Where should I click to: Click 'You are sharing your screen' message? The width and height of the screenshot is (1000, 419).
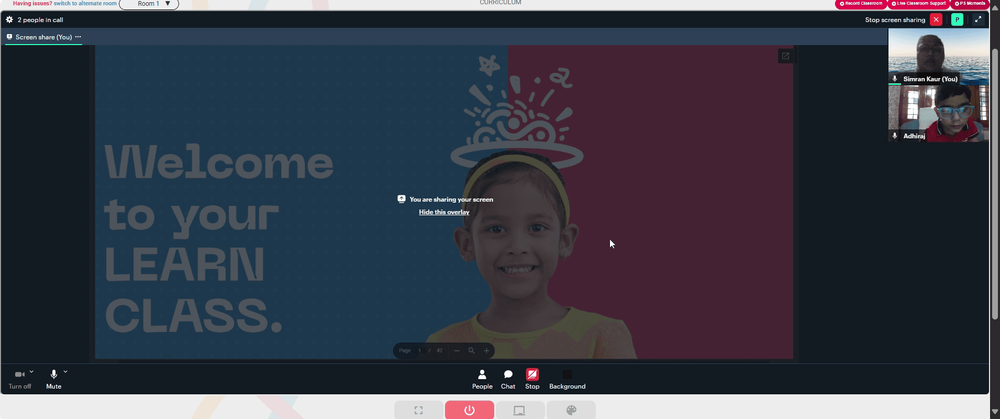click(x=451, y=200)
